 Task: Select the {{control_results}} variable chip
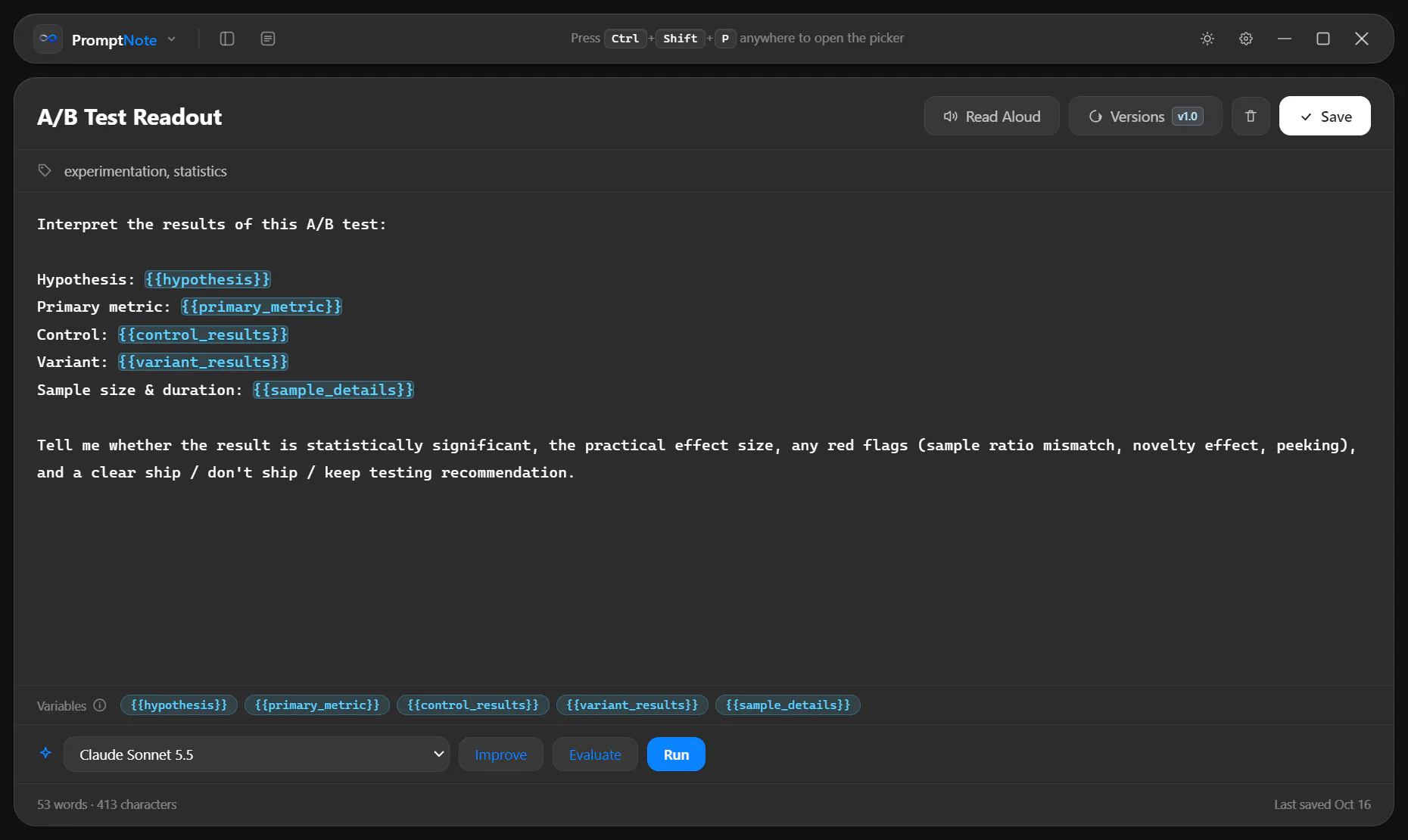473,705
